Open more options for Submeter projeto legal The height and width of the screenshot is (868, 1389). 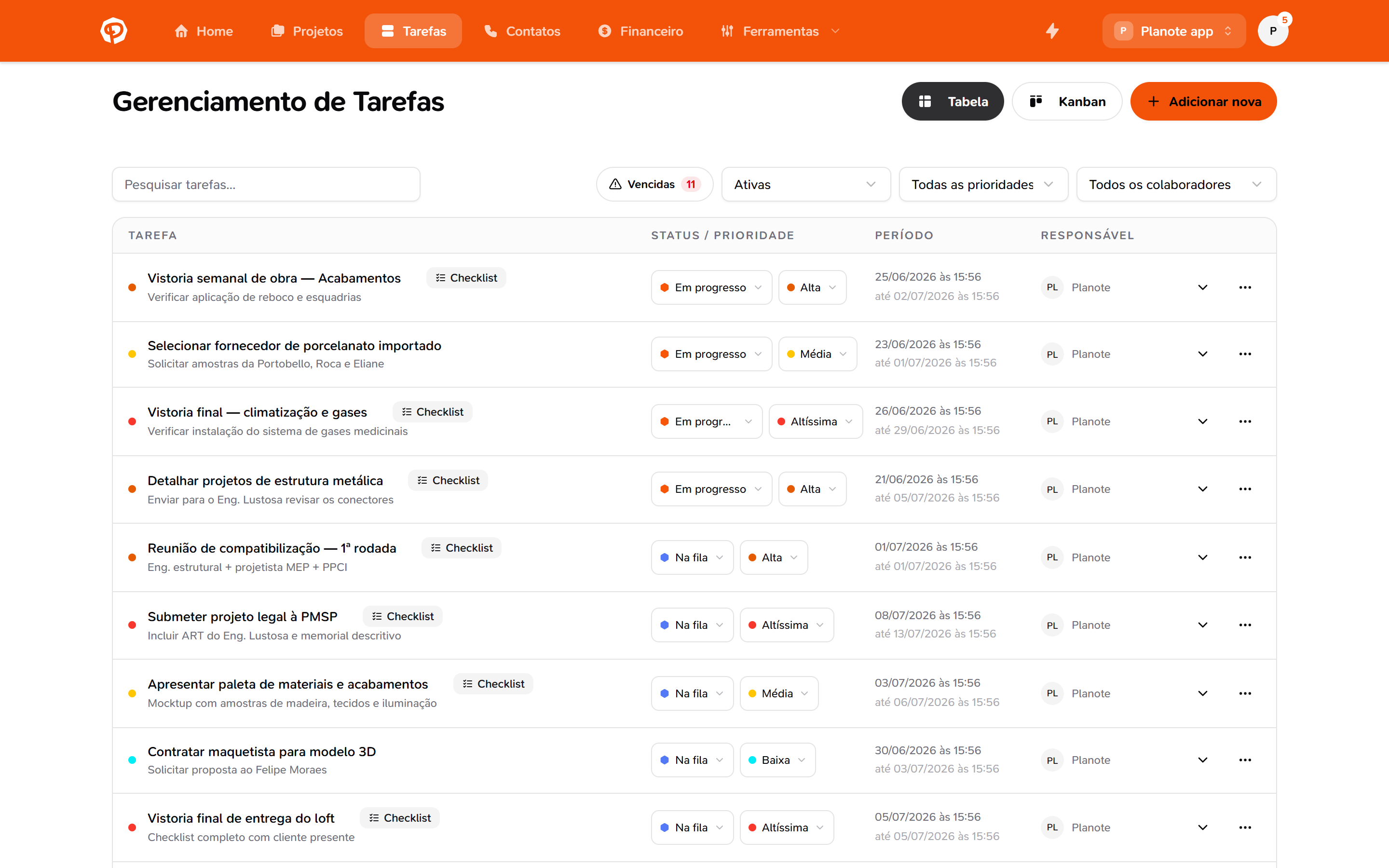coord(1245,625)
